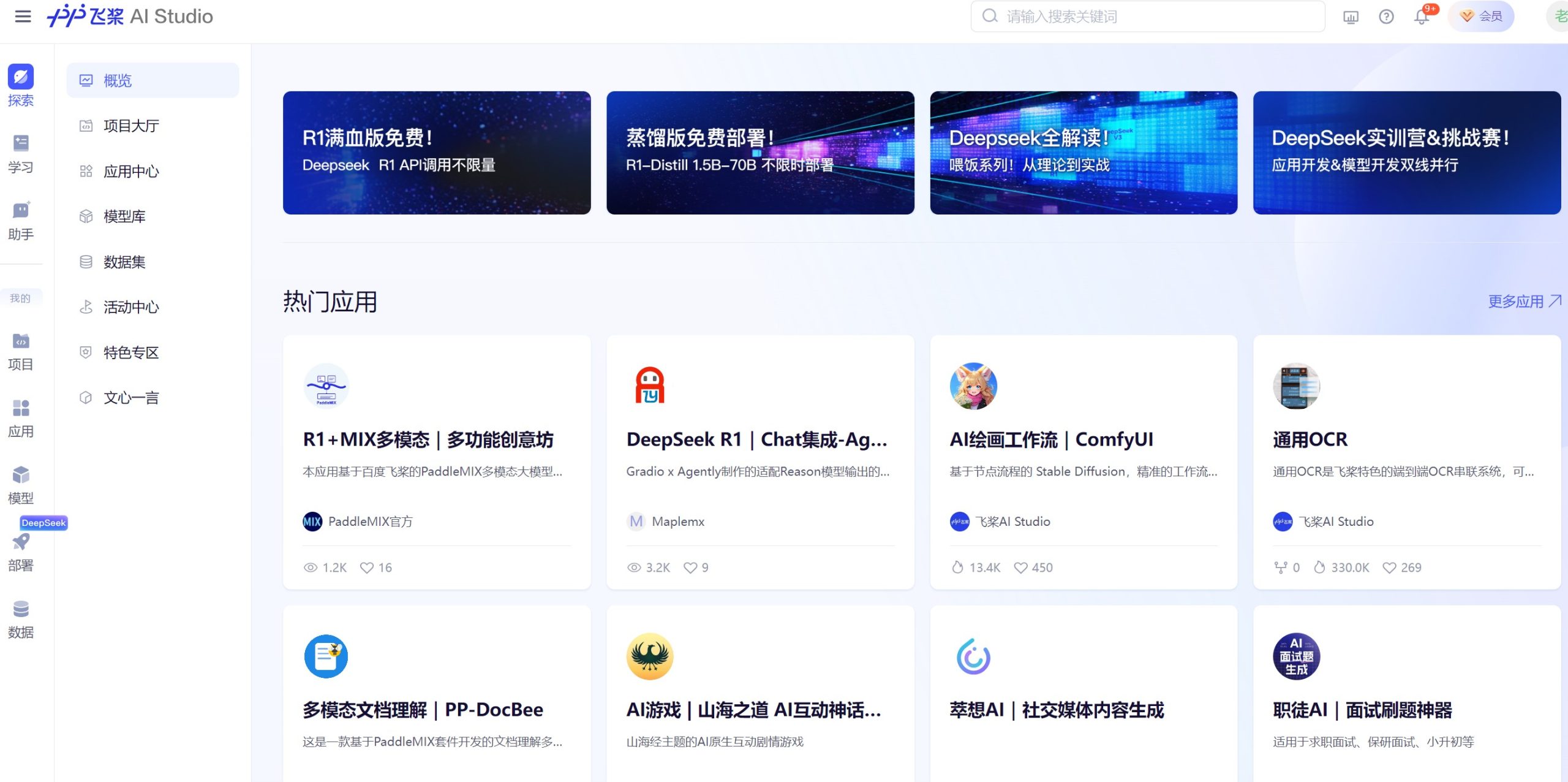Open the help question-mark icon

[x=1385, y=17]
